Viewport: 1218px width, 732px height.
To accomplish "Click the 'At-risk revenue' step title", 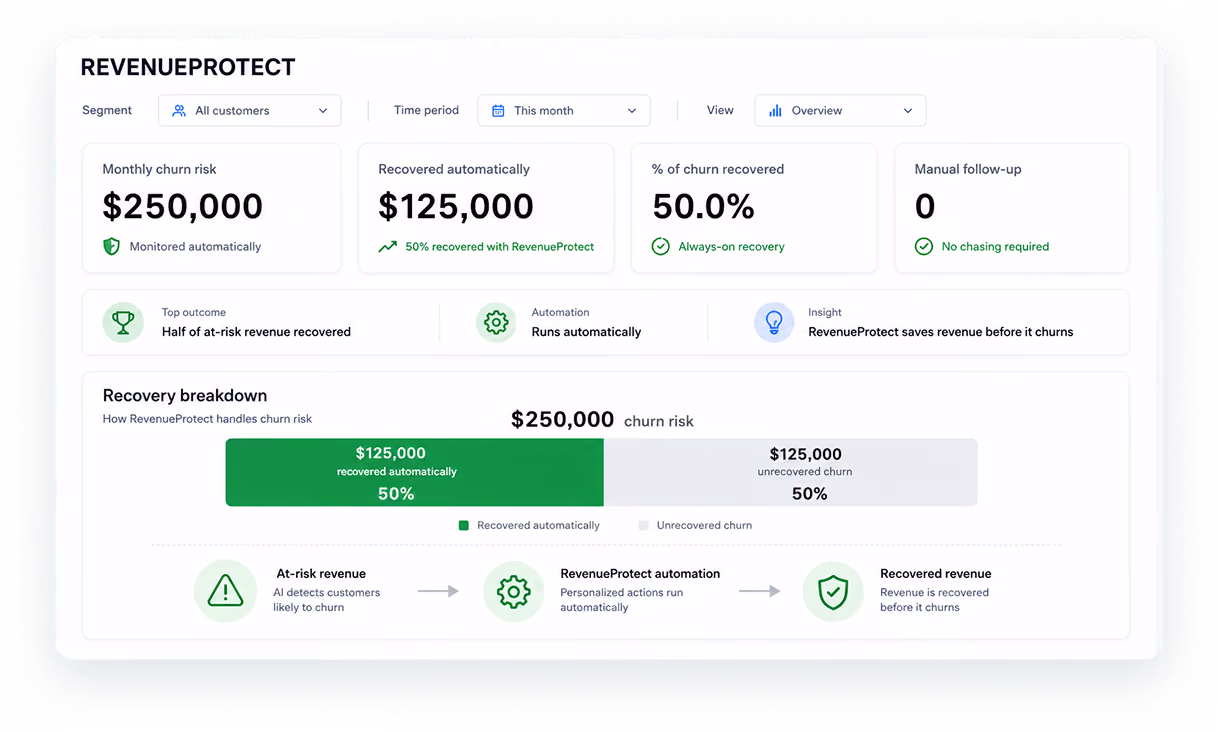I will (321, 574).
